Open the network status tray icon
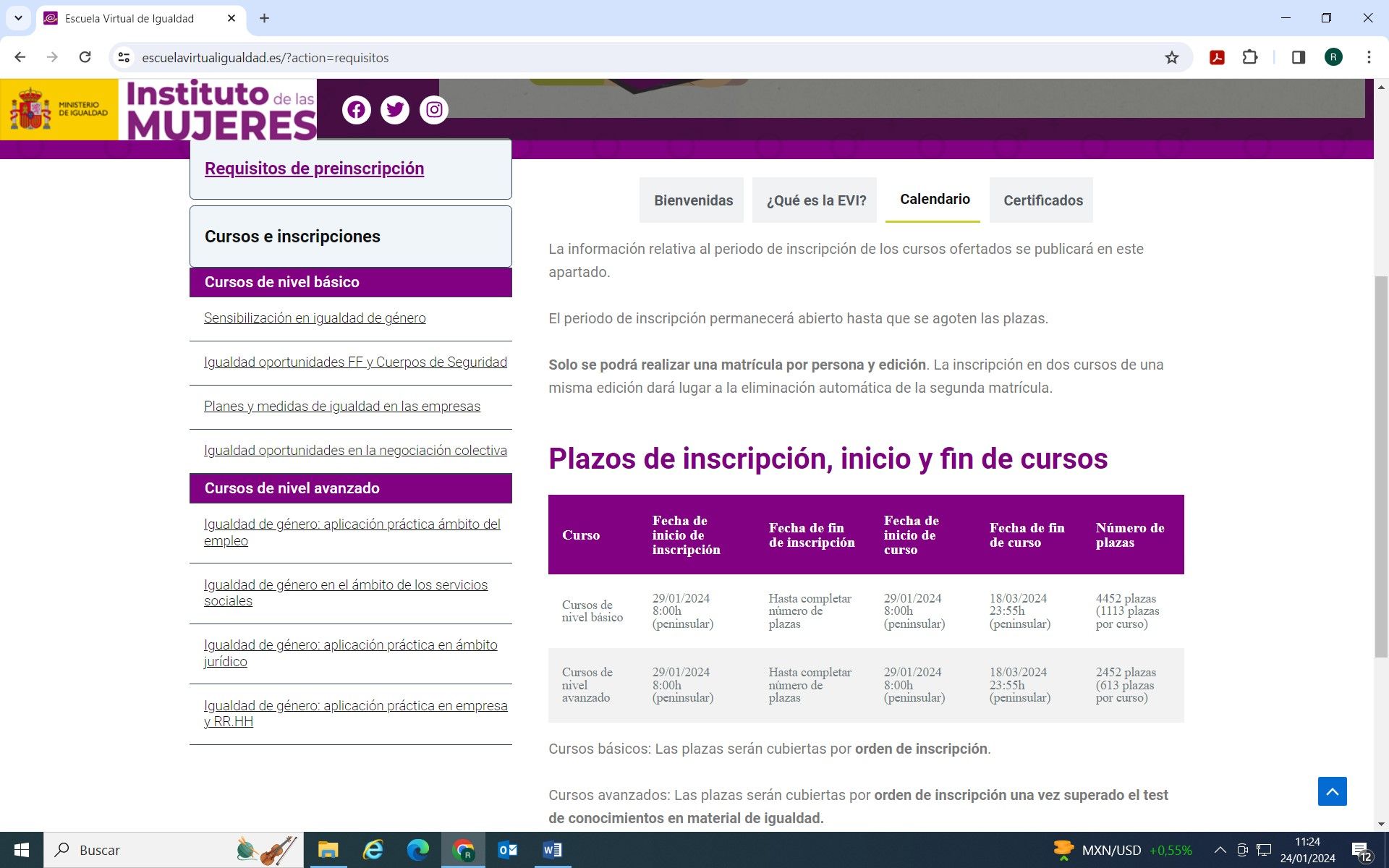The height and width of the screenshot is (868, 1389). pyautogui.click(x=1264, y=850)
